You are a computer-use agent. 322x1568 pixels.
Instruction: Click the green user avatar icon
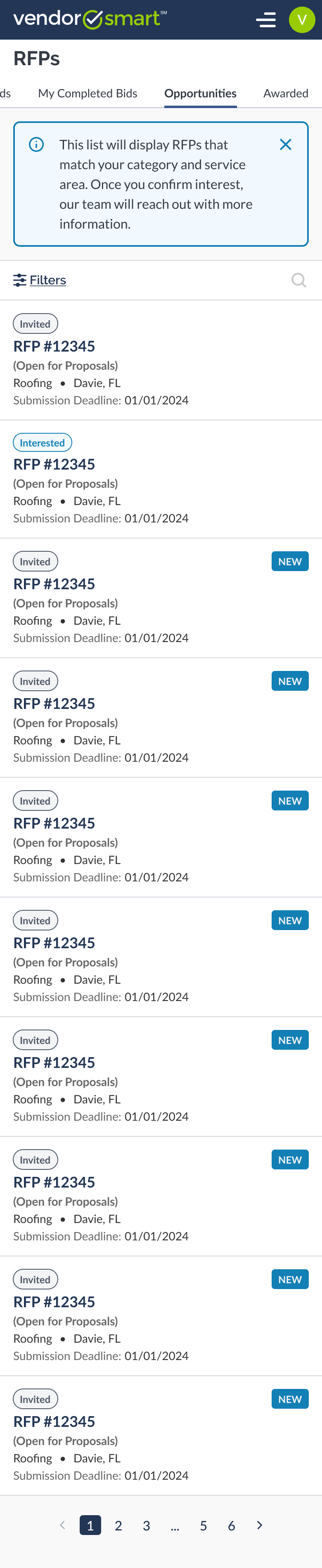(301, 20)
